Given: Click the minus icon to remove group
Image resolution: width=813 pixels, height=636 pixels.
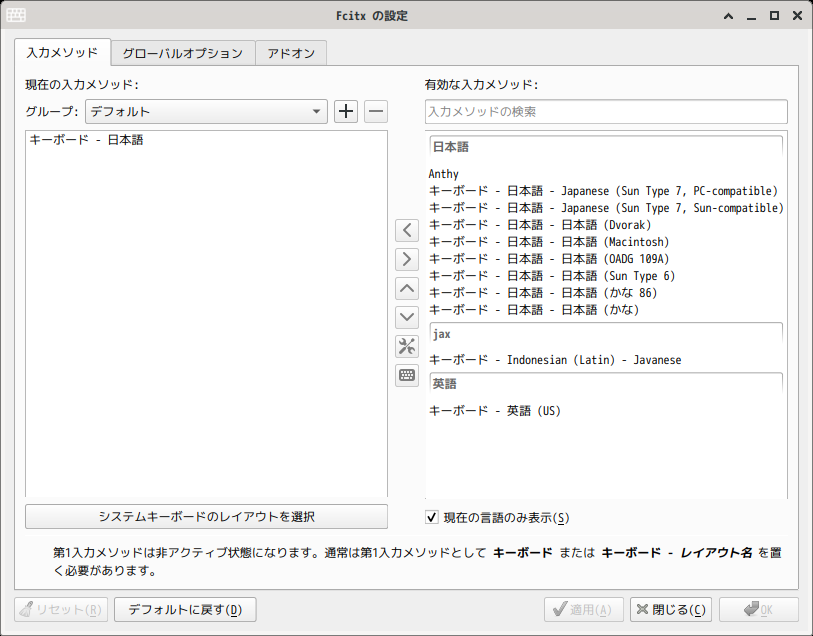Looking at the screenshot, I should point(376,111).
